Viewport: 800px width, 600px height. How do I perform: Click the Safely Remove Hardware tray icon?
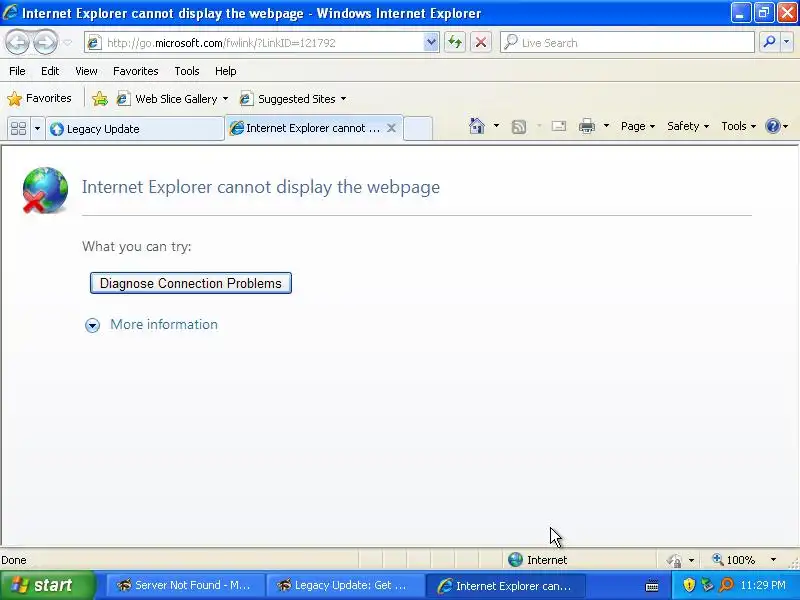(707, 585)
